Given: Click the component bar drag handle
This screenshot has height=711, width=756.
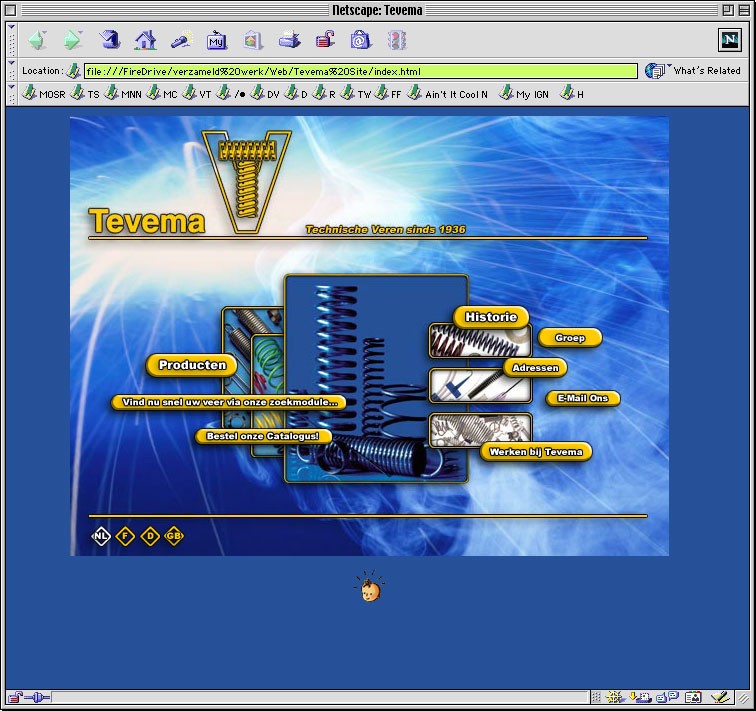Looking at the screenshot, I should pyautogui.click(x=596, y=697).
